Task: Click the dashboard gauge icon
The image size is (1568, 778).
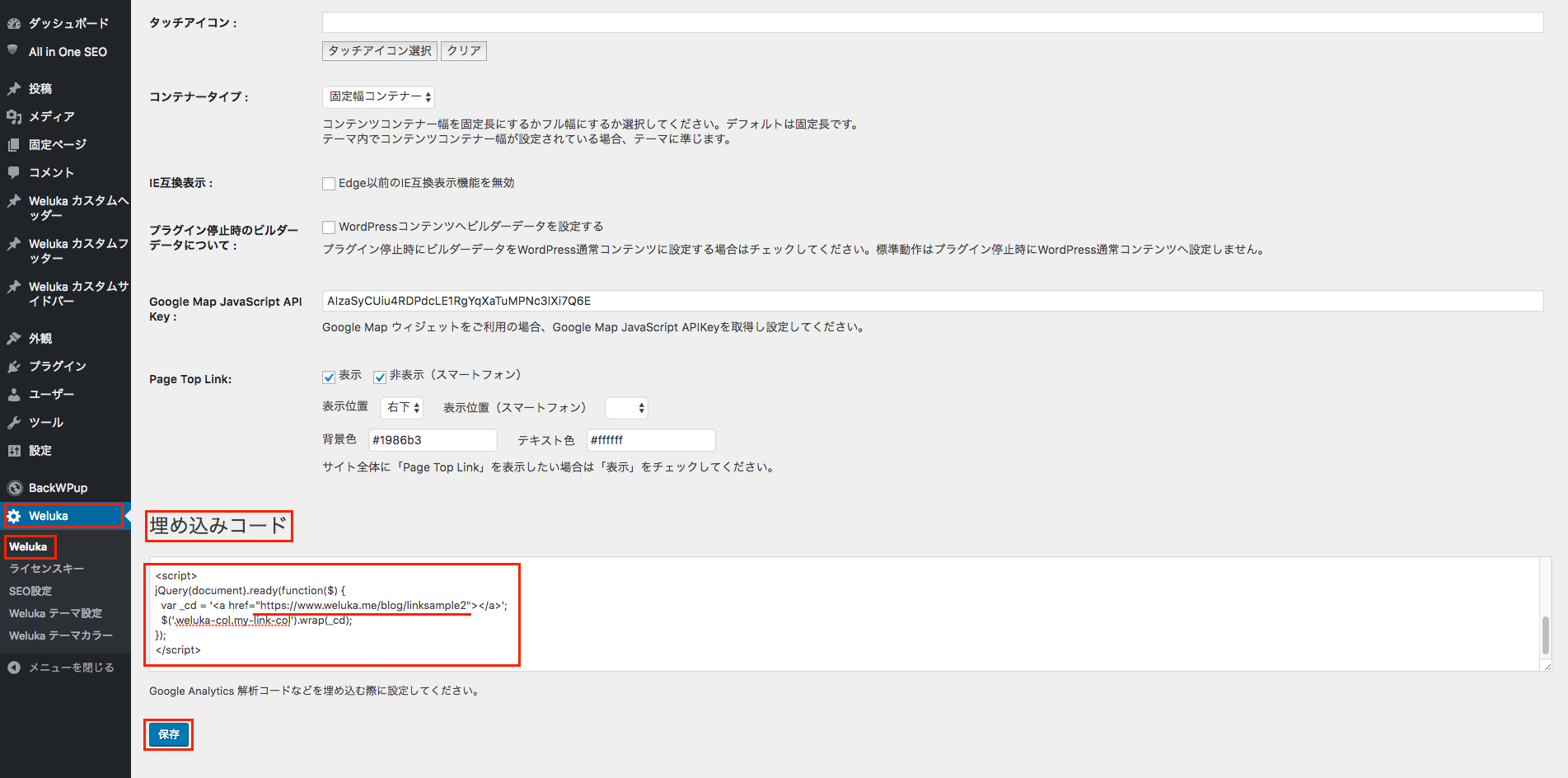Action: tap(14, 23)
